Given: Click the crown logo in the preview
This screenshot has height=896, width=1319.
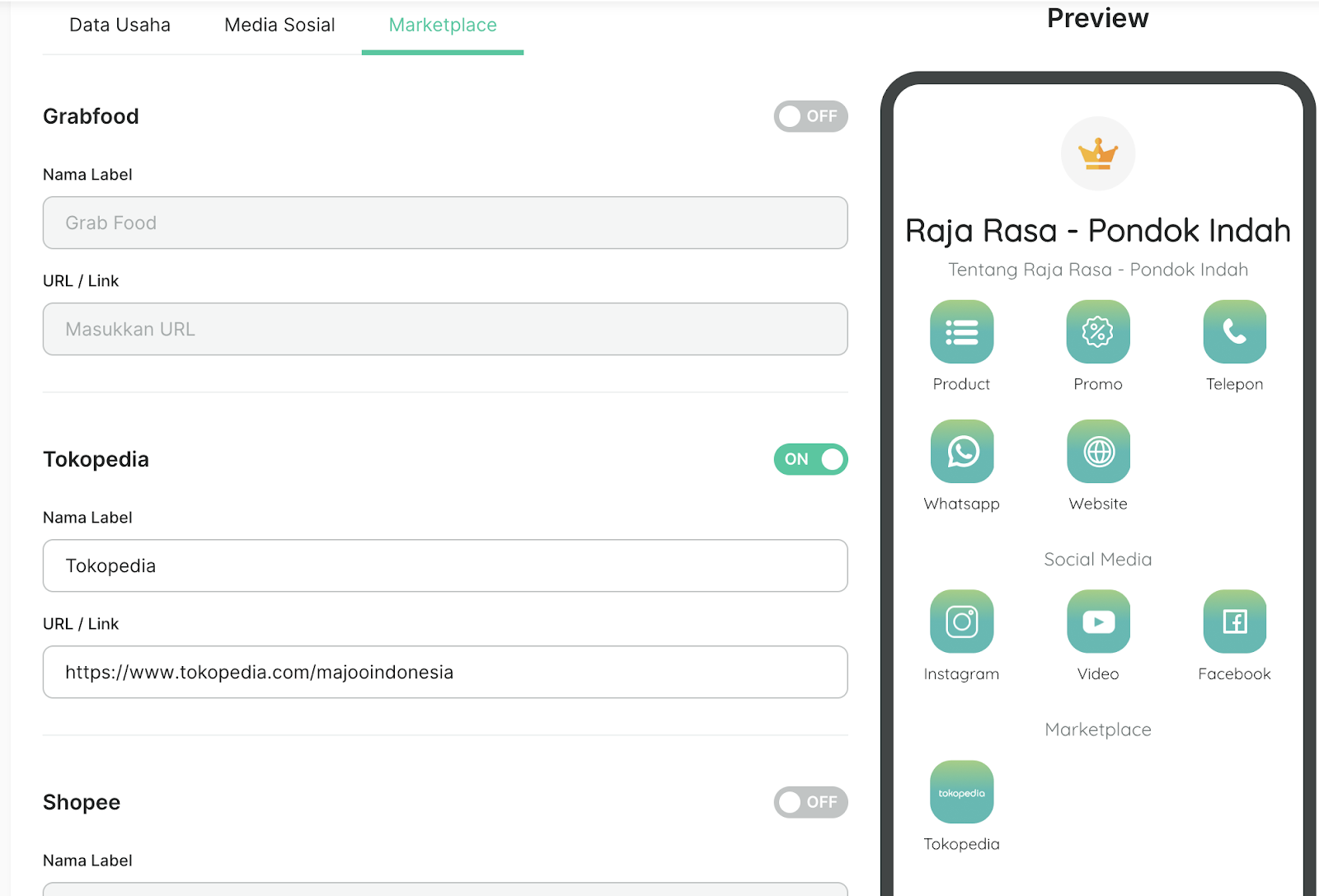Looking at the screenshot, I should point(1098,153).
